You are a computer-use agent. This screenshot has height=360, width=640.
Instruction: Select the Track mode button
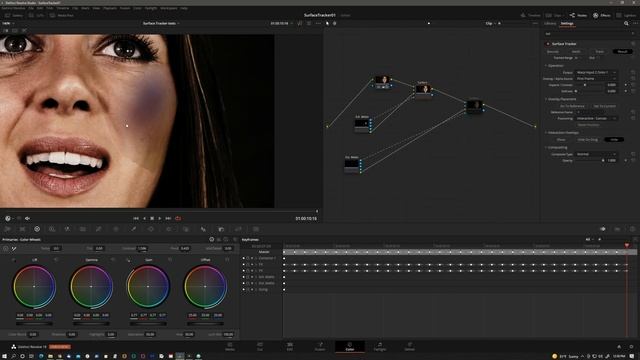(x=599, y=51)
